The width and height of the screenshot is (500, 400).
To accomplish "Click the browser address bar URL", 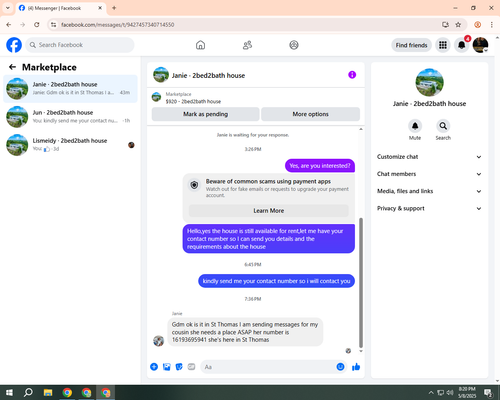I will click(x=118, y=25).
